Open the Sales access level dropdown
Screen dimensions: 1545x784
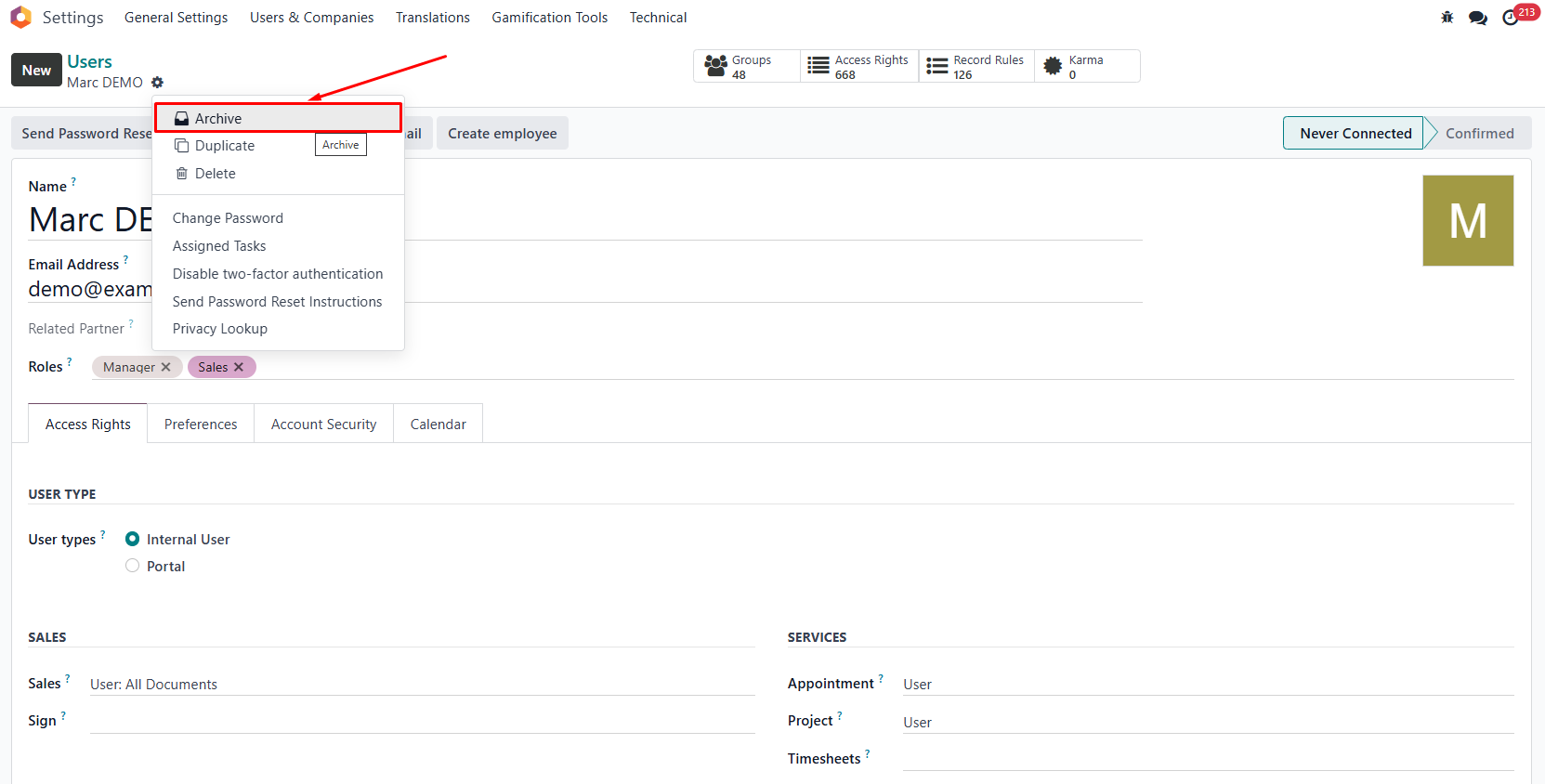(421, 685)
